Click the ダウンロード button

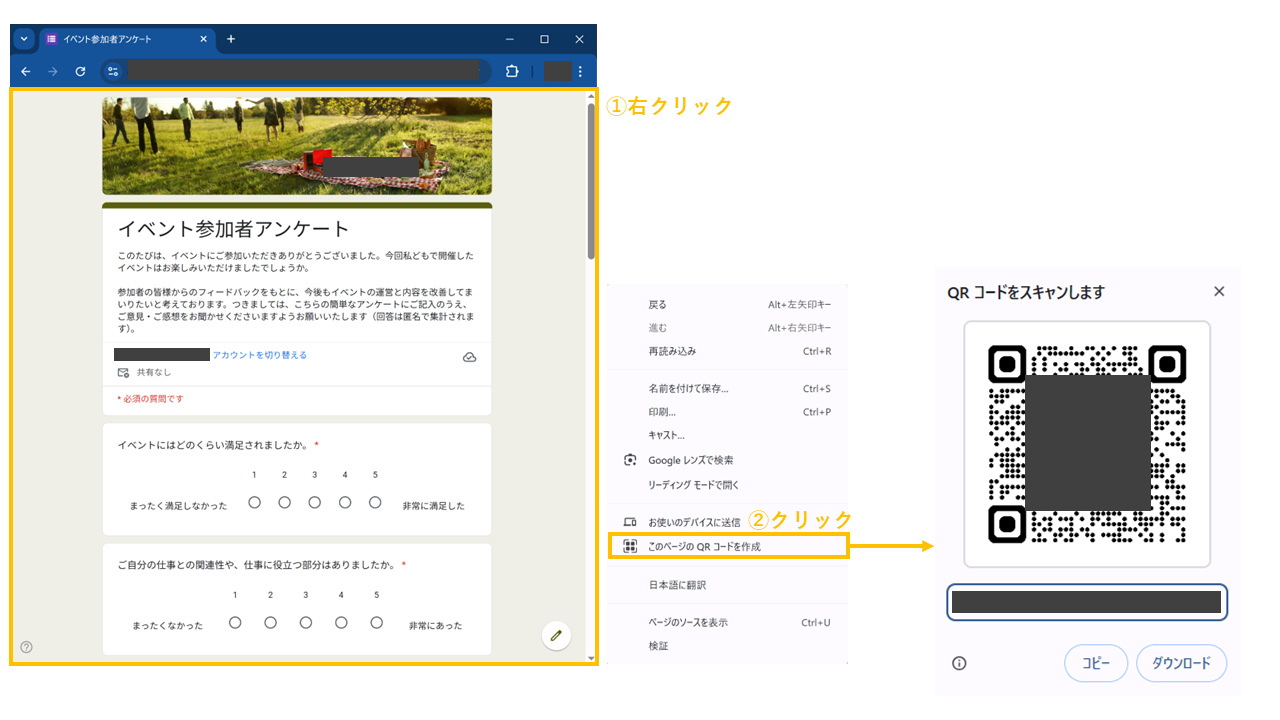click(1181, 663)
